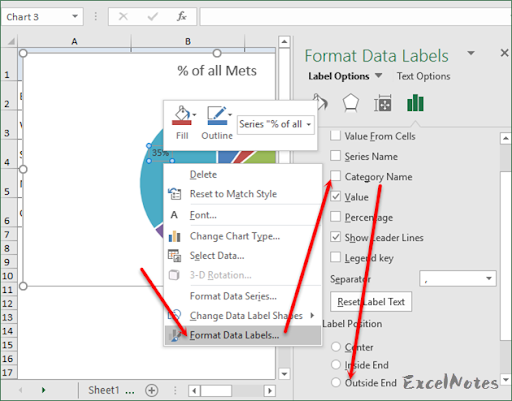
Task: Select the Inside End label position
Action: click(336, 364)
